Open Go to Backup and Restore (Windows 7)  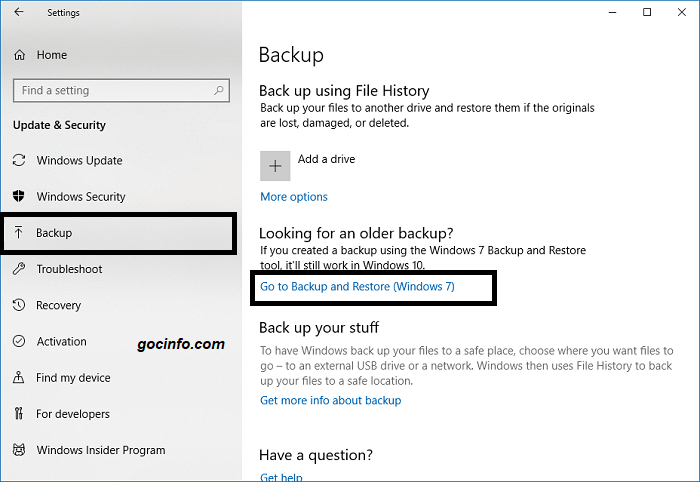357,287
